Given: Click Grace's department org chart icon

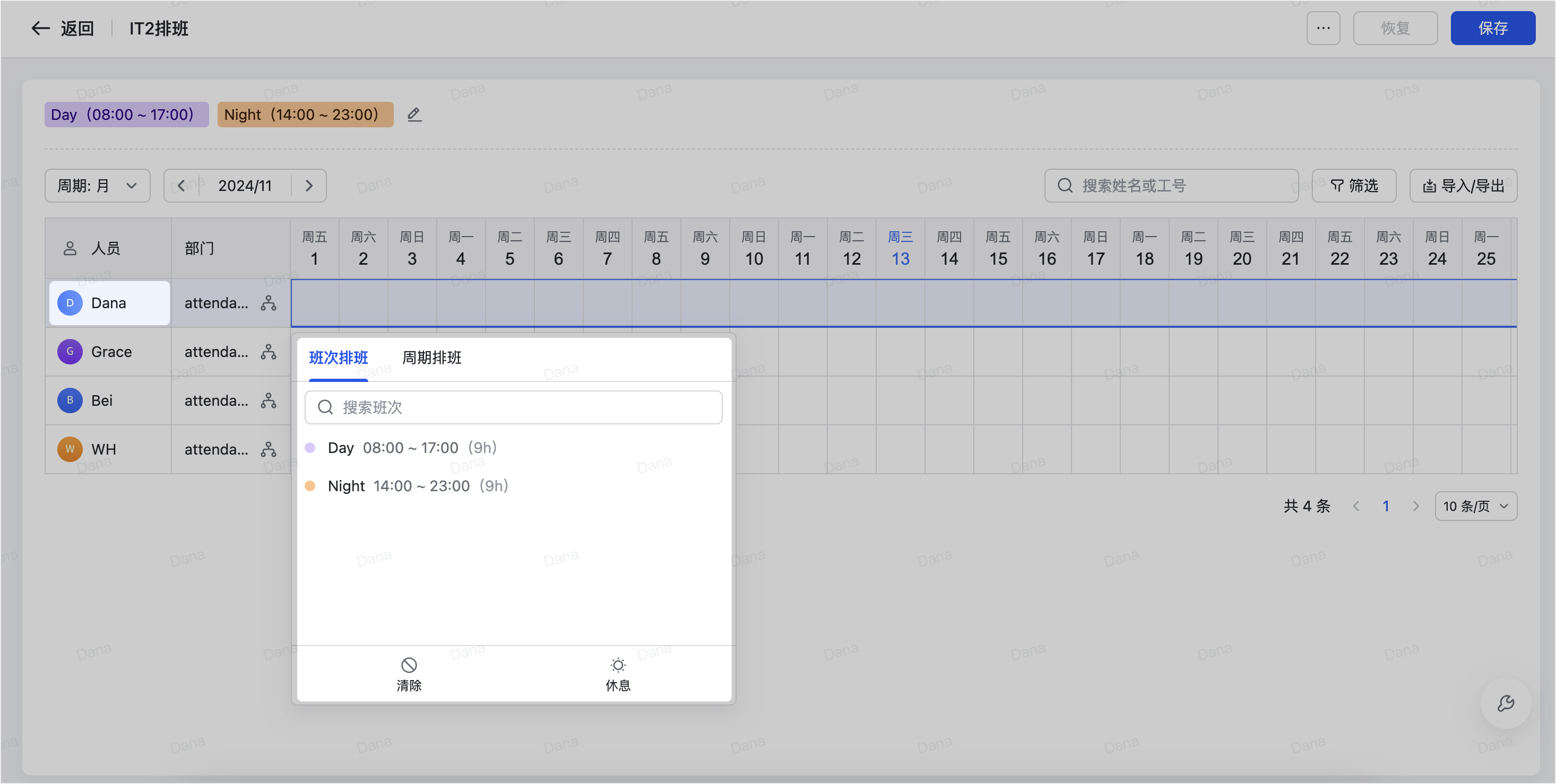Looking at the screenshot, I should pos(268,352).
